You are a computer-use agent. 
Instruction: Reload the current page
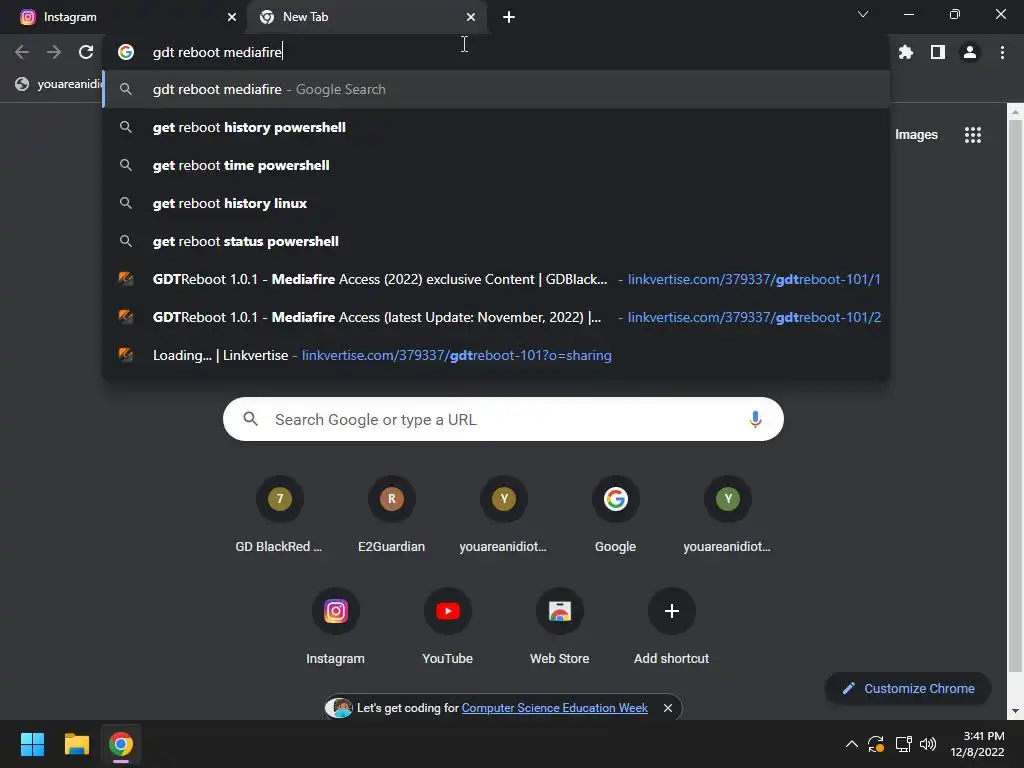click(86, 52)
